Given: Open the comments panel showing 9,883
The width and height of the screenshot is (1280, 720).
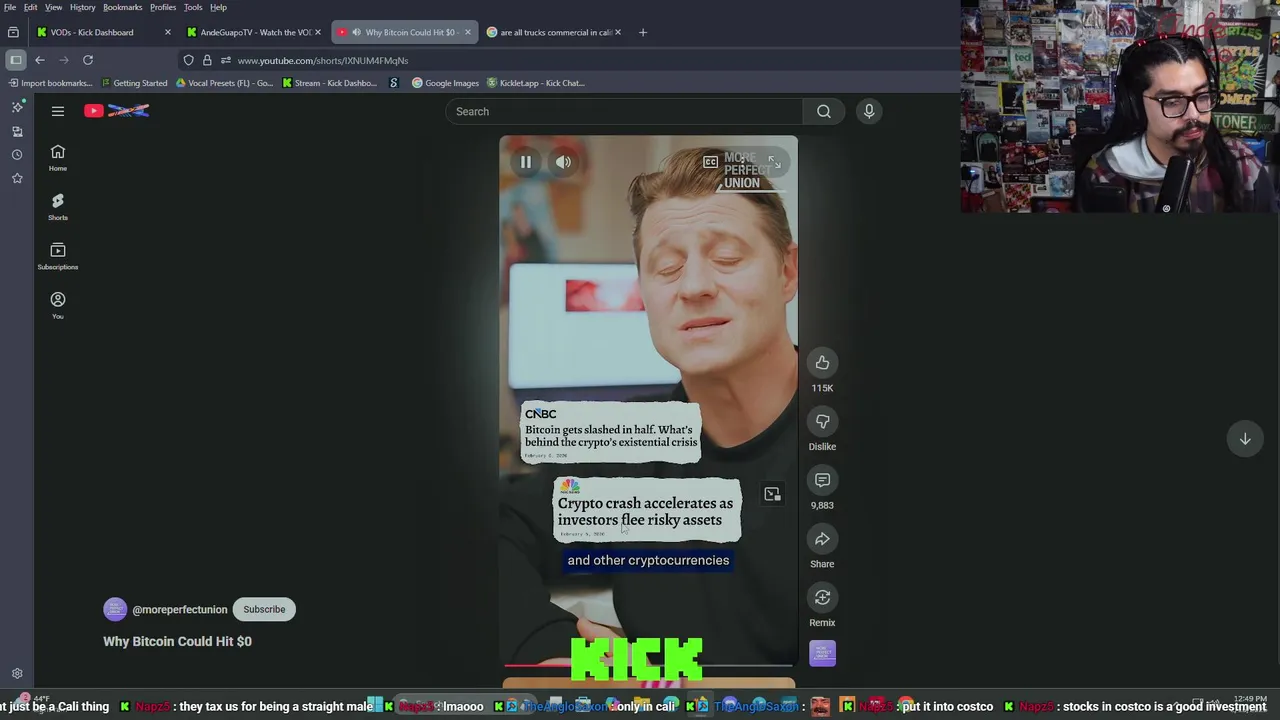Looking at the screenshot, I should click(822, 481).
